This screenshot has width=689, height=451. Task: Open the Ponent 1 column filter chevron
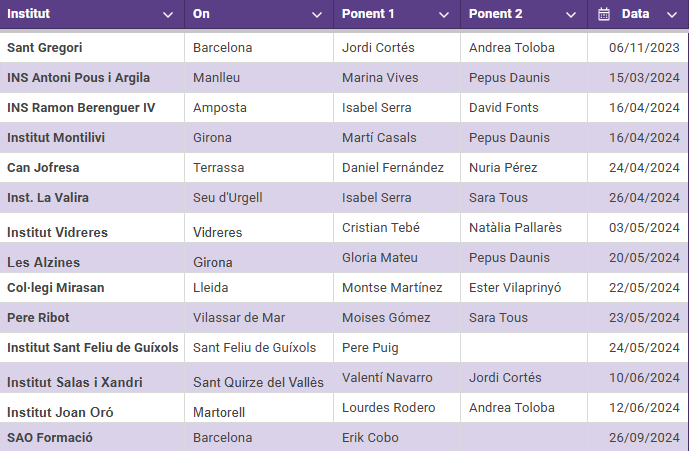coord(444,15)
